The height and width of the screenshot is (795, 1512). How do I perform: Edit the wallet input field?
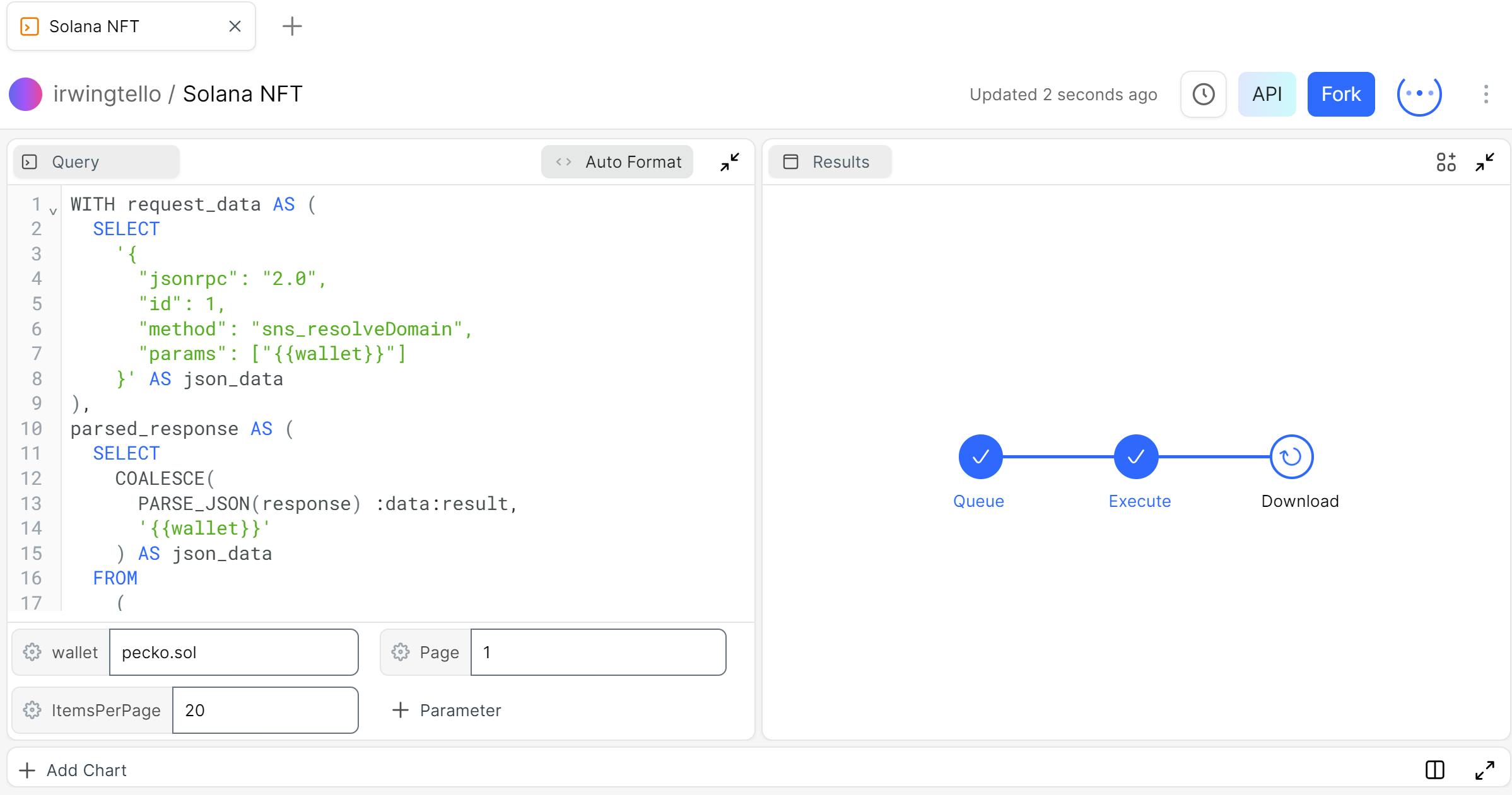coord(233,652)
